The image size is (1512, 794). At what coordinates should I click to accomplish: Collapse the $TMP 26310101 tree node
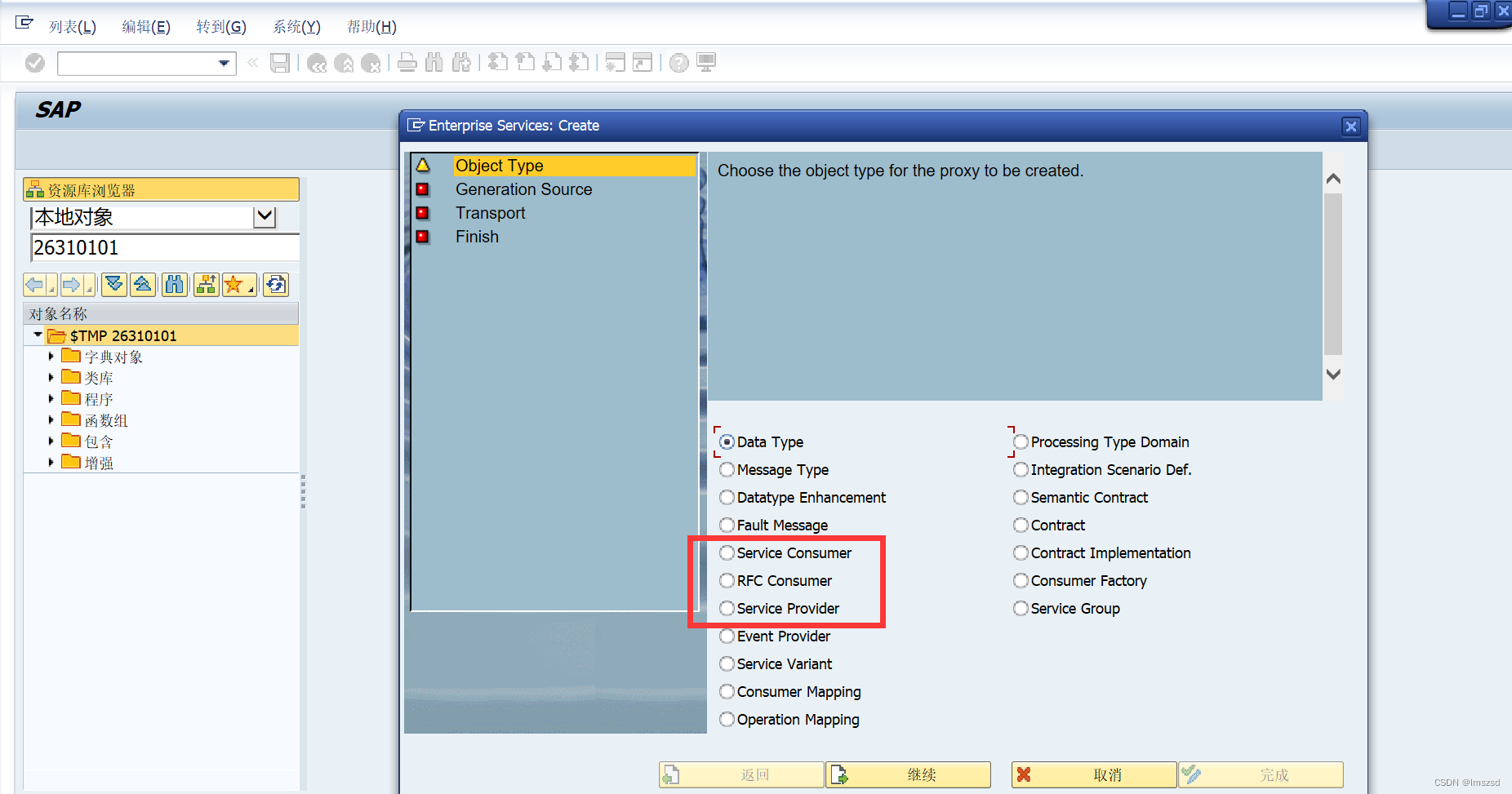38,335
